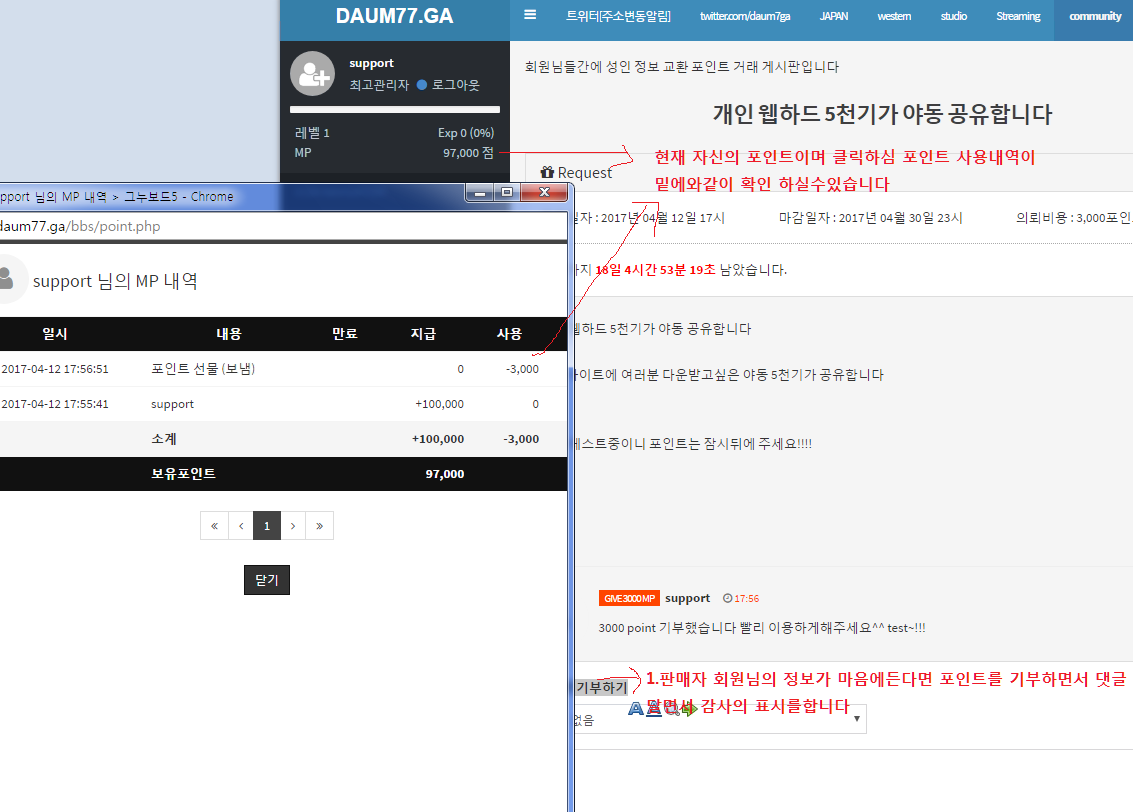Go to first page with « button

[x=214, y=526]
